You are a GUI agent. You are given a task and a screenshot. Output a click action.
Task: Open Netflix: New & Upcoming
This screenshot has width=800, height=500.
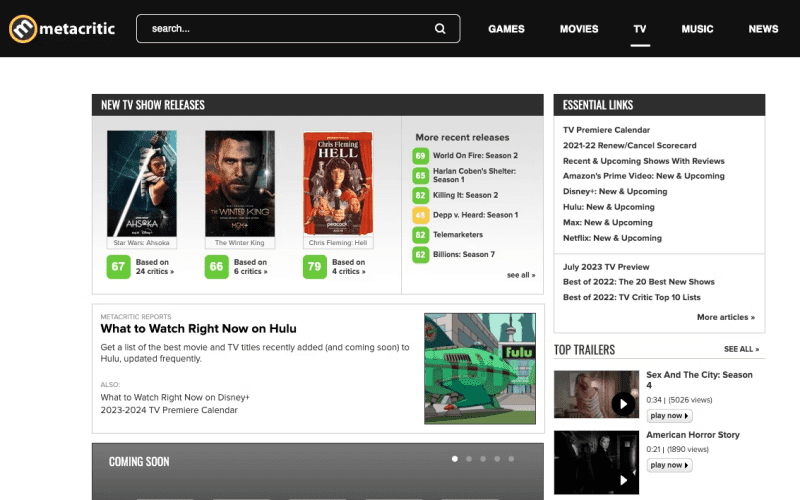(x=612, y=238)
